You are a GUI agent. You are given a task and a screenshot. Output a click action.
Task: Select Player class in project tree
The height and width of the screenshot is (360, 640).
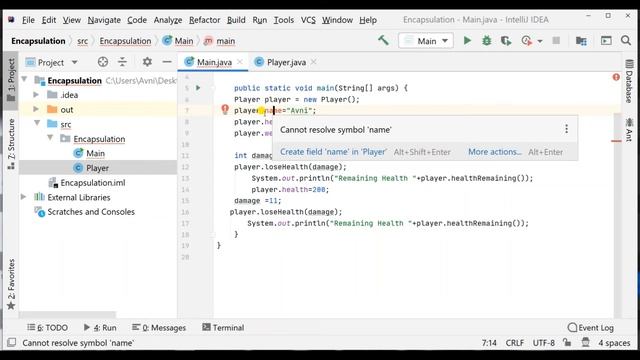click(x=97, y=168)
